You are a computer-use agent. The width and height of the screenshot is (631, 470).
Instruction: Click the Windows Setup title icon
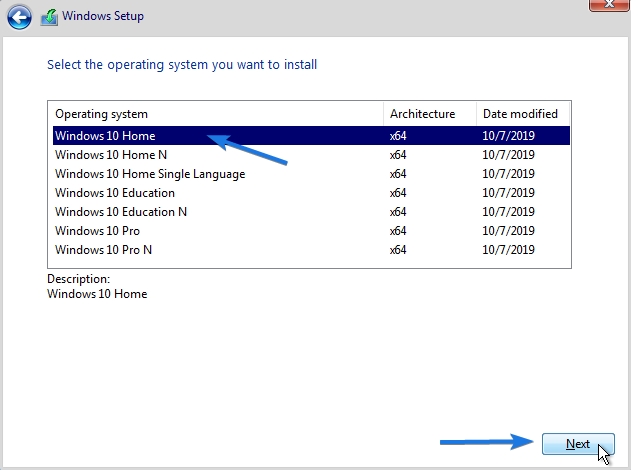point(49,17)
